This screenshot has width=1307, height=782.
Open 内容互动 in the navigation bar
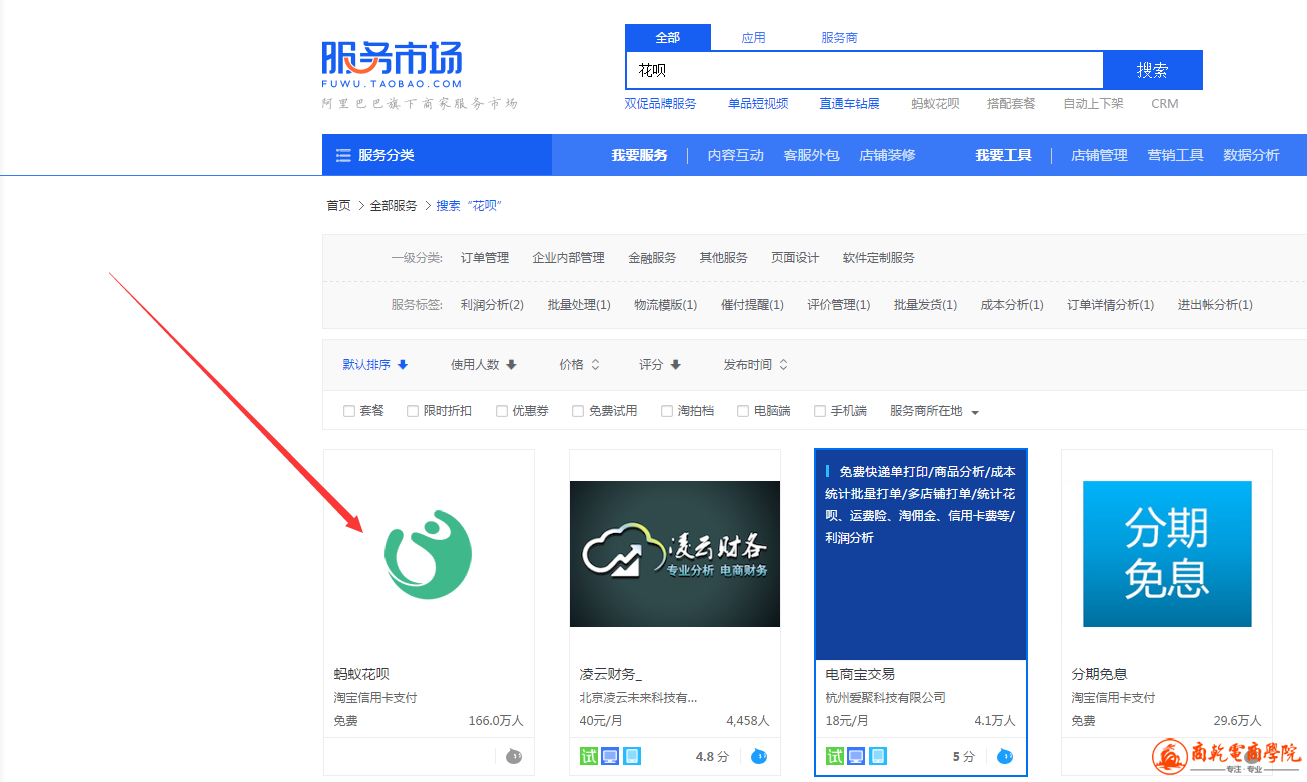click(x=736, y=155)
